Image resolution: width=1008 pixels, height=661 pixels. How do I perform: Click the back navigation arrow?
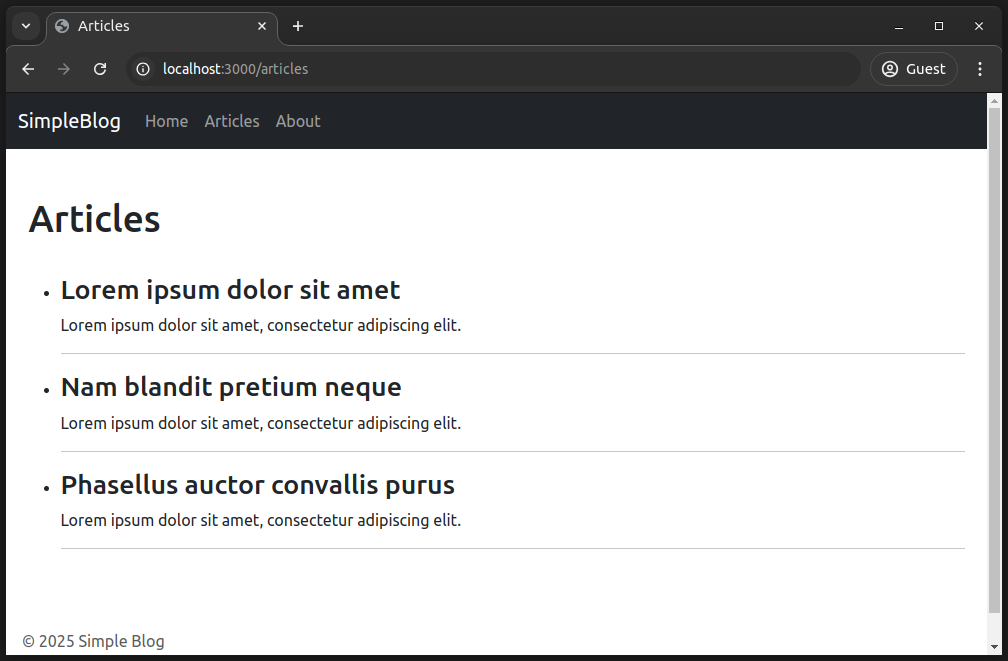click(x=28, y=69)
